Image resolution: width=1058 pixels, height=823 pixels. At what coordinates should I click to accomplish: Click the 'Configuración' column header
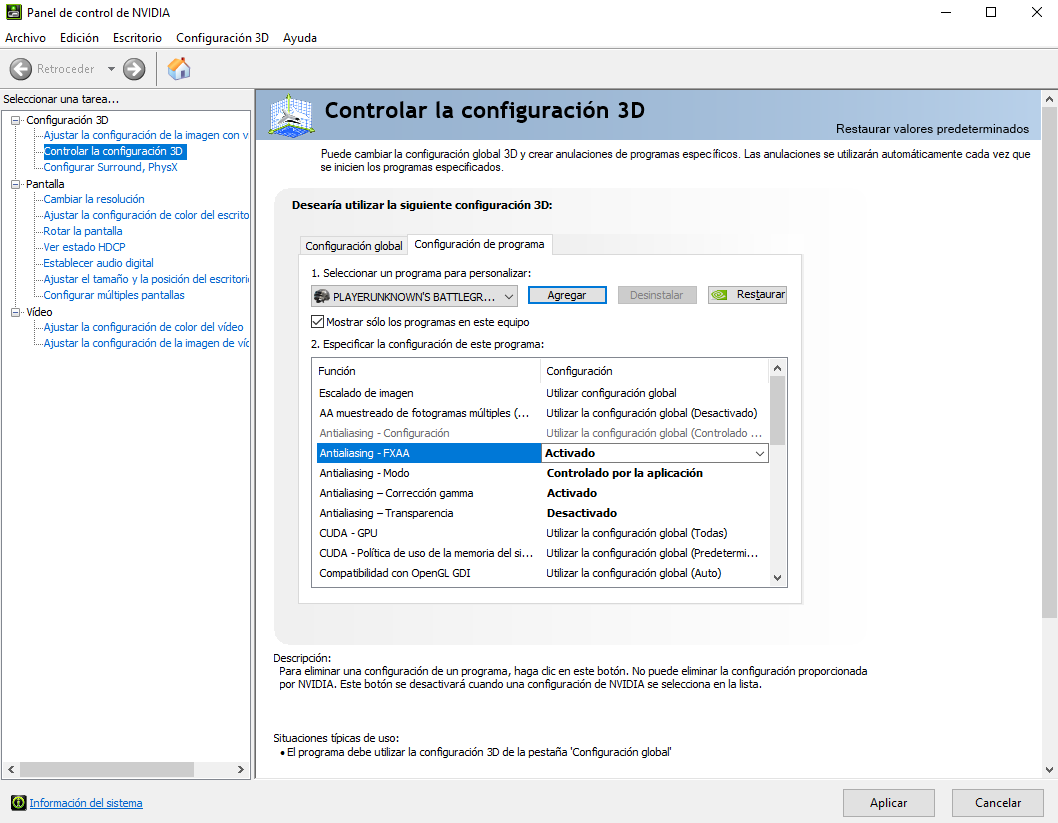click(579, 371)
